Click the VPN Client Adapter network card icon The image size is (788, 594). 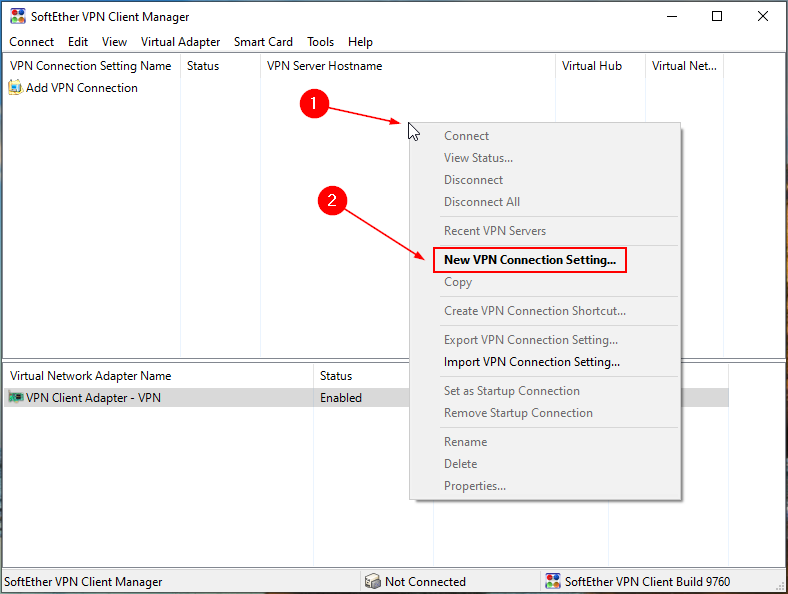click(x=16, y=398)
